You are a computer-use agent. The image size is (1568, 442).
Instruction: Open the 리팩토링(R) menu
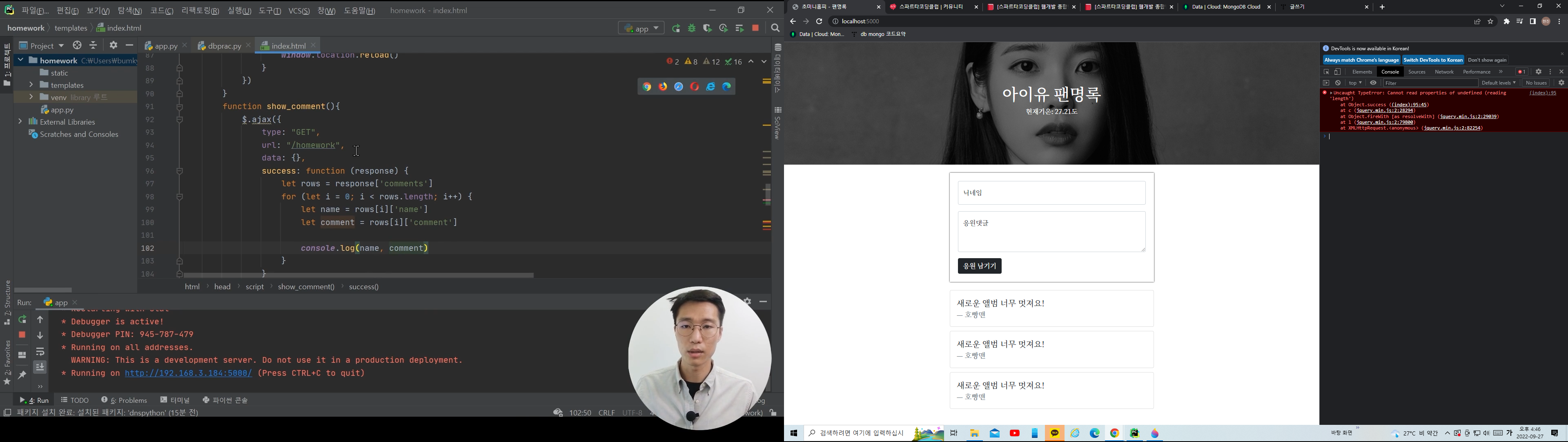[200, 11]
